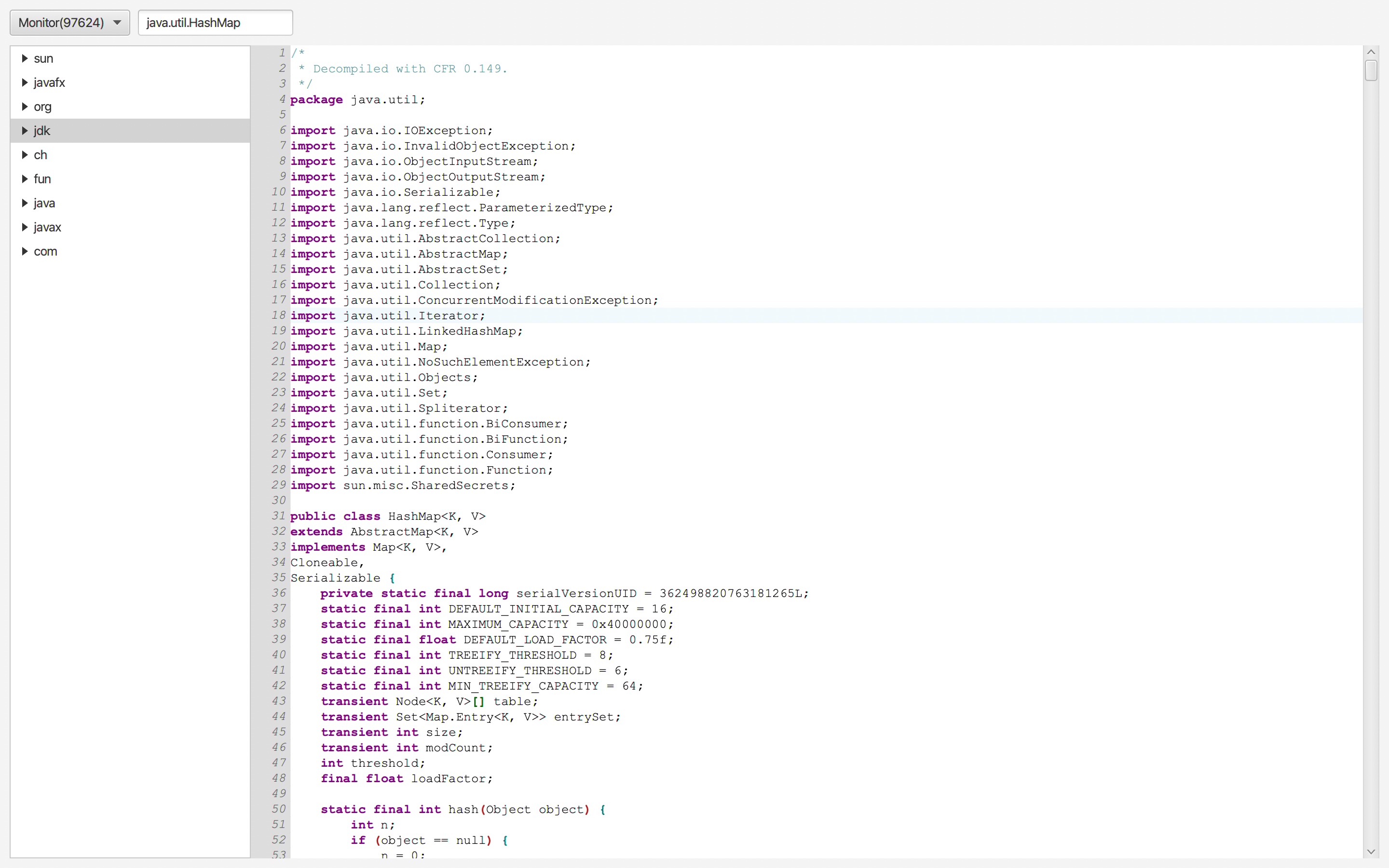Click 'public class HashMap<K, V>' declaration
The image size is (1389, 868).
click(x=388, y=516)
